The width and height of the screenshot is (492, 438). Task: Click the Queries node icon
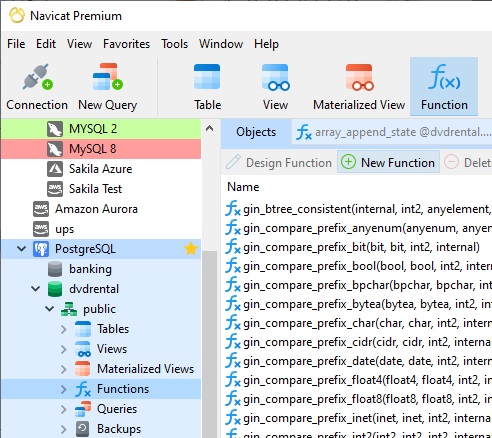(x=83, y=409)
